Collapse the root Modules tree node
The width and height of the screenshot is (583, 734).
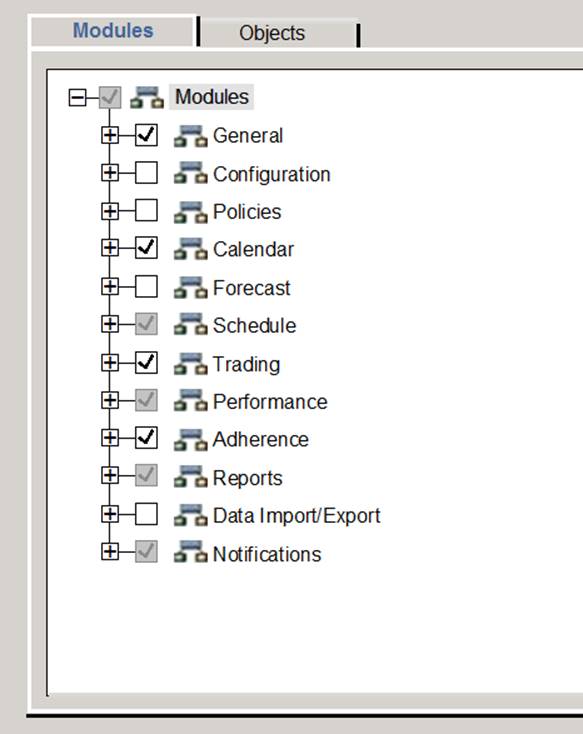pos(77,98)
